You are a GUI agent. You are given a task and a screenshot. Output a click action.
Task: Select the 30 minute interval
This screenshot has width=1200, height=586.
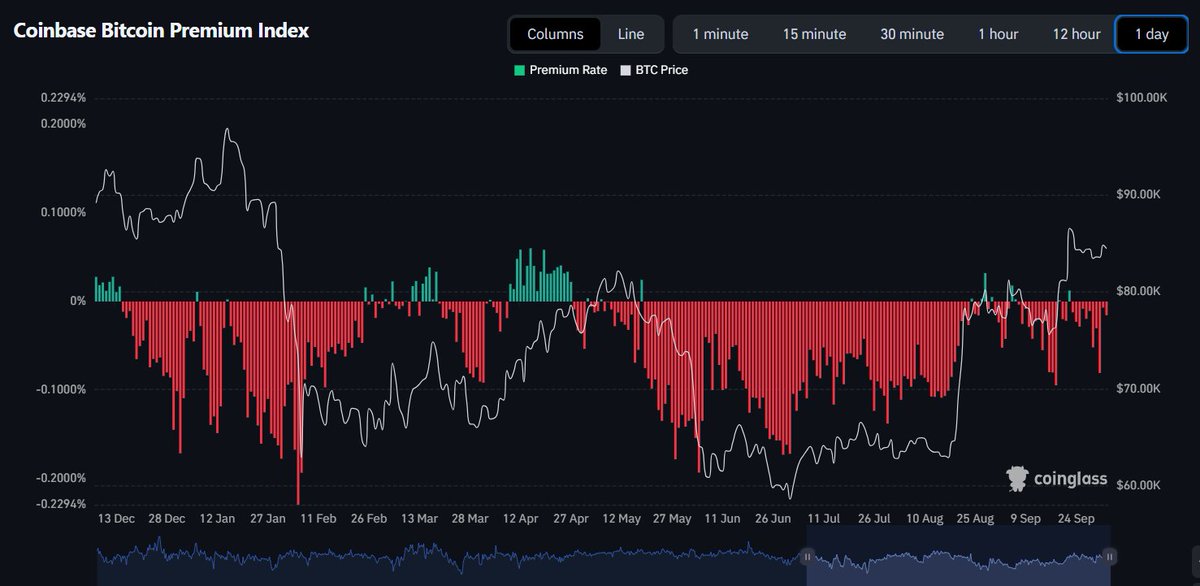pyautogui.click(x=912, y=34)
